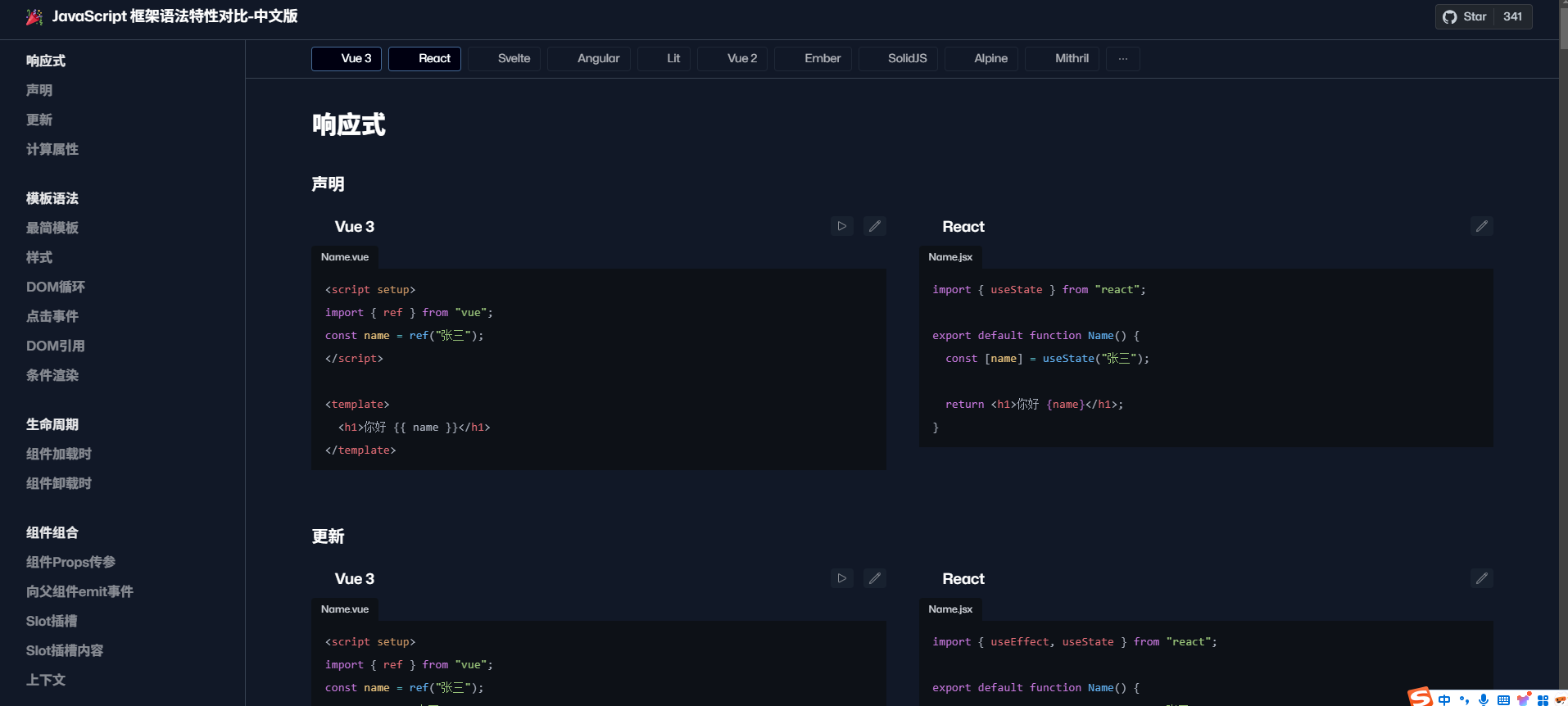
Task: Jump to 组件加载时 sidebar link
Action: point(59,454)
